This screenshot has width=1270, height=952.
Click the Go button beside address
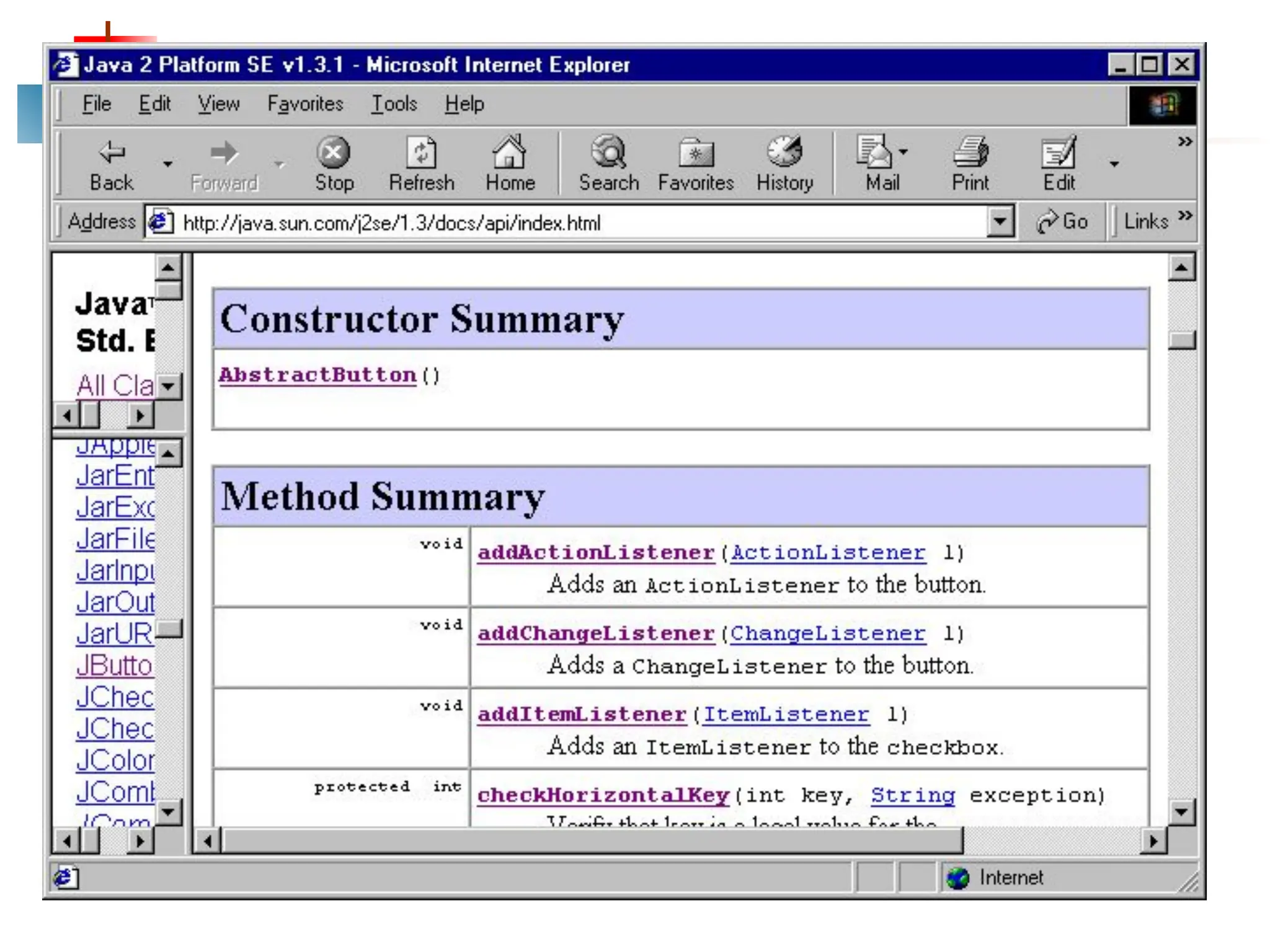coord(1063,222)
